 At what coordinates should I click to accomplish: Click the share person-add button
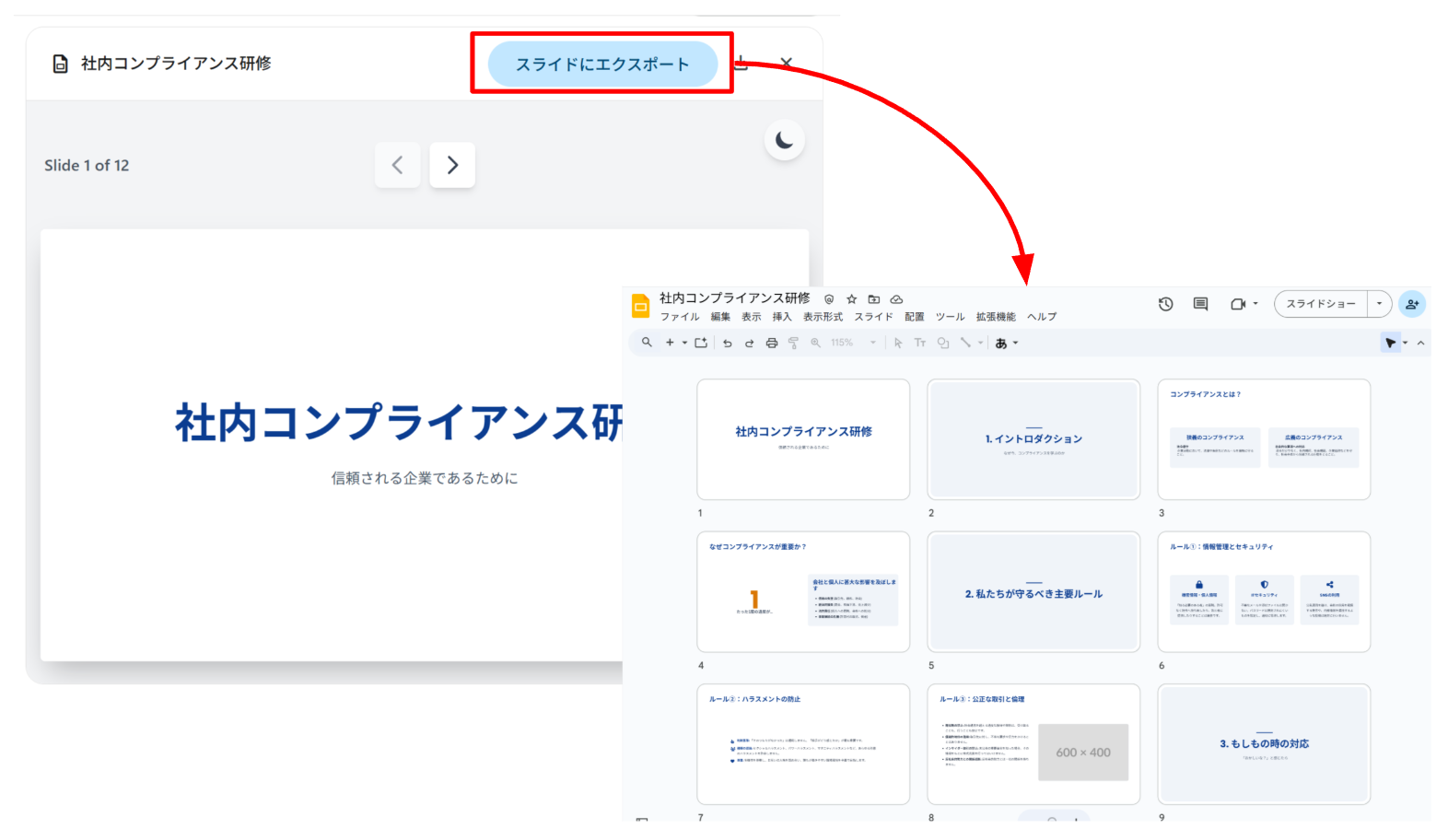pyautogui.click(x=1412, y=304)
